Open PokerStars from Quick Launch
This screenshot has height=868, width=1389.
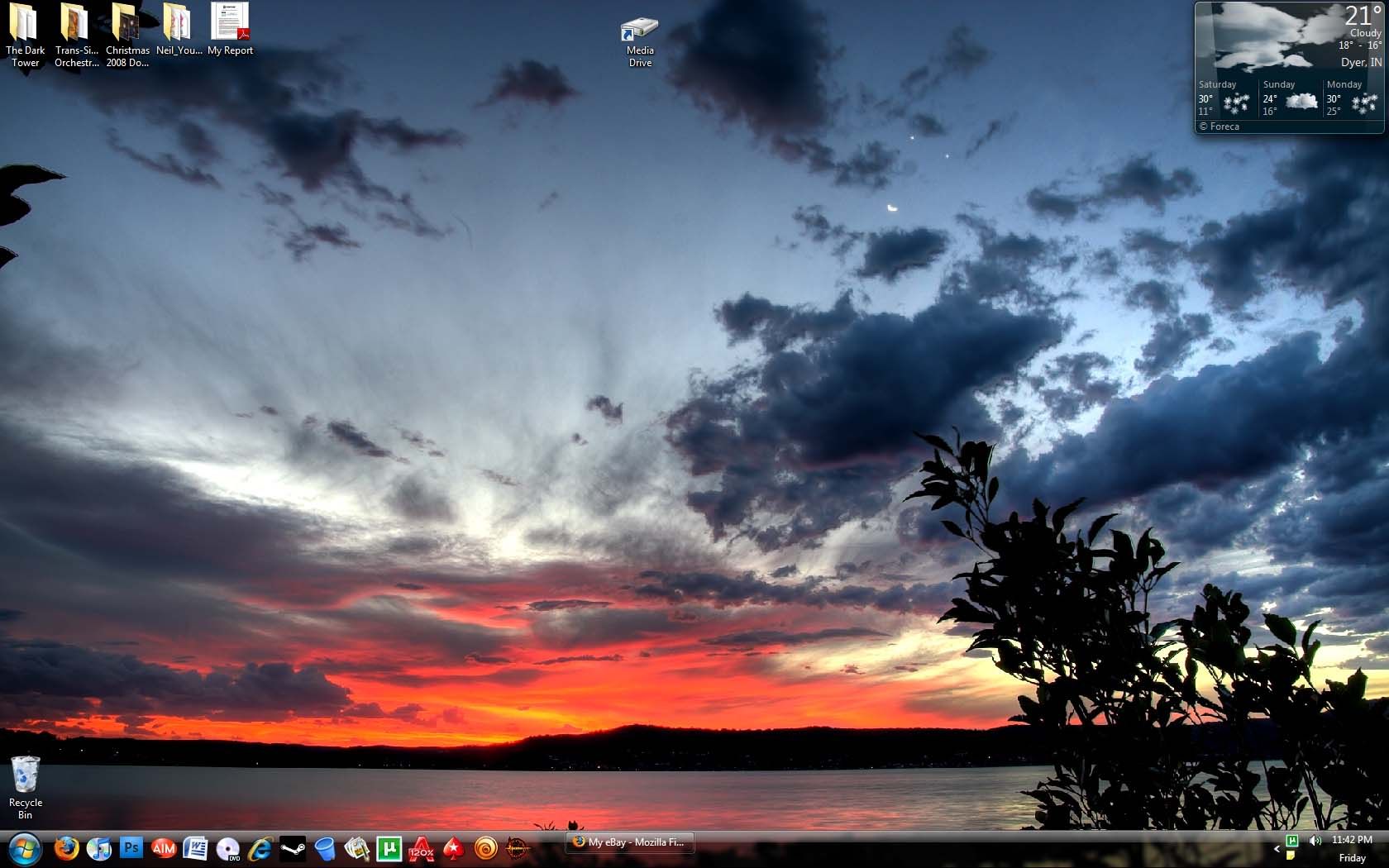coord(453,848)
